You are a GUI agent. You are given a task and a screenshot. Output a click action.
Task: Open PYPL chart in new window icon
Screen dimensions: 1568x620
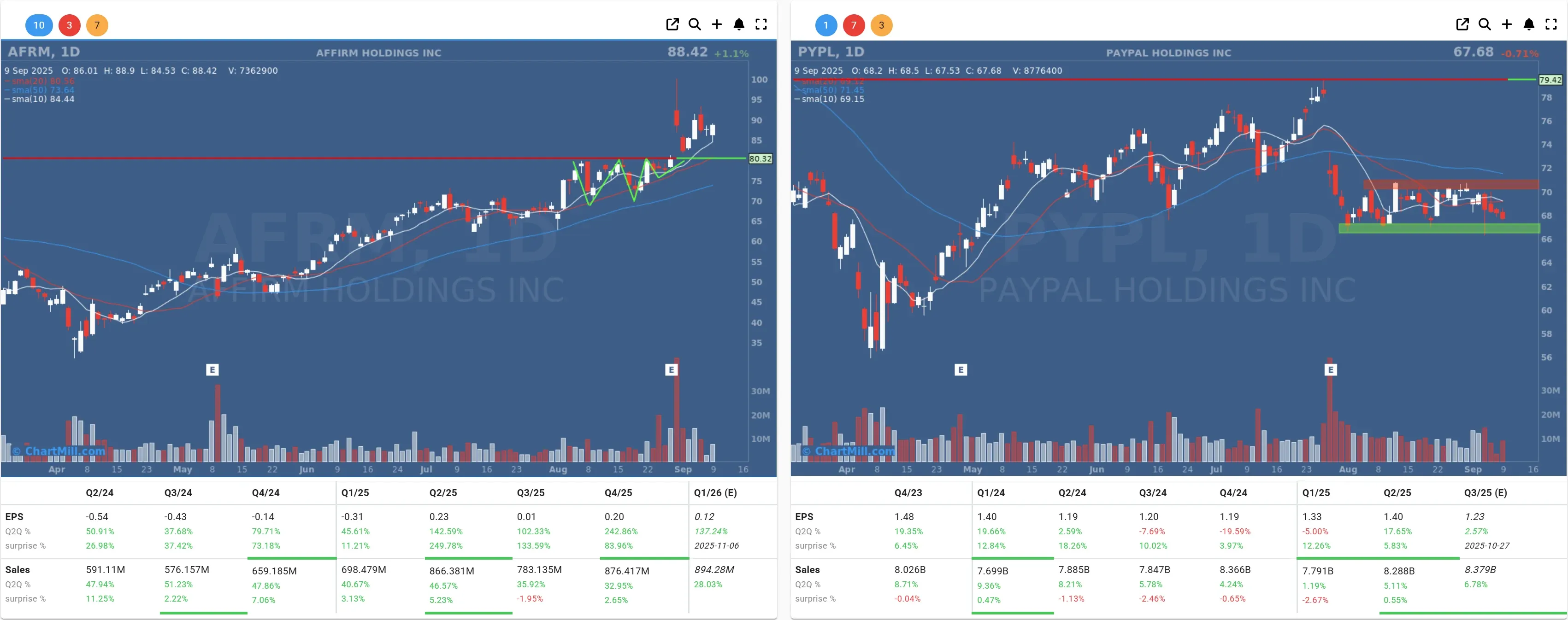click(1462, 24)
